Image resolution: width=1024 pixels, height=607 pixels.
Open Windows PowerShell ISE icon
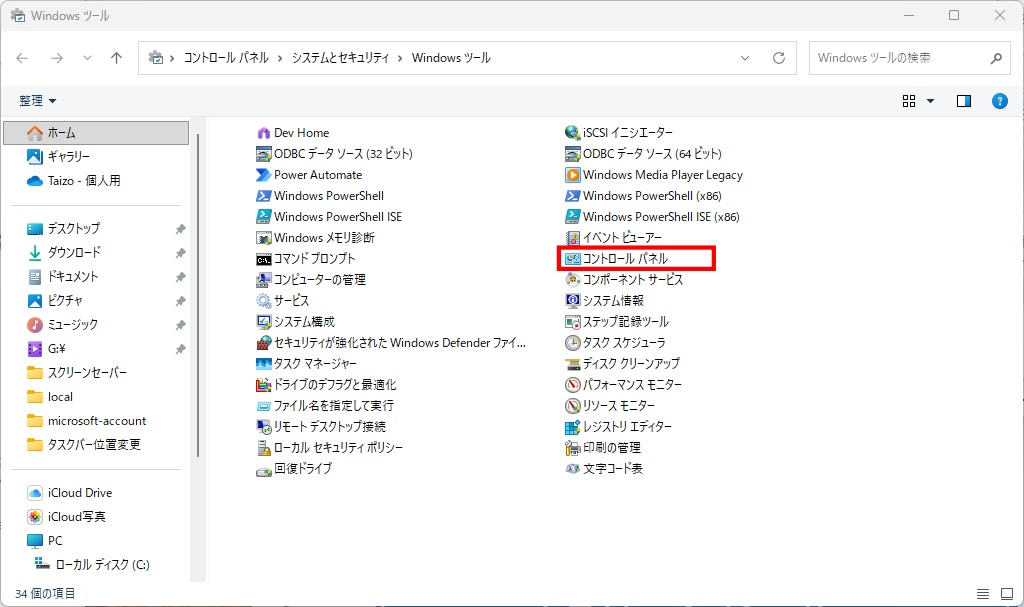264,217
